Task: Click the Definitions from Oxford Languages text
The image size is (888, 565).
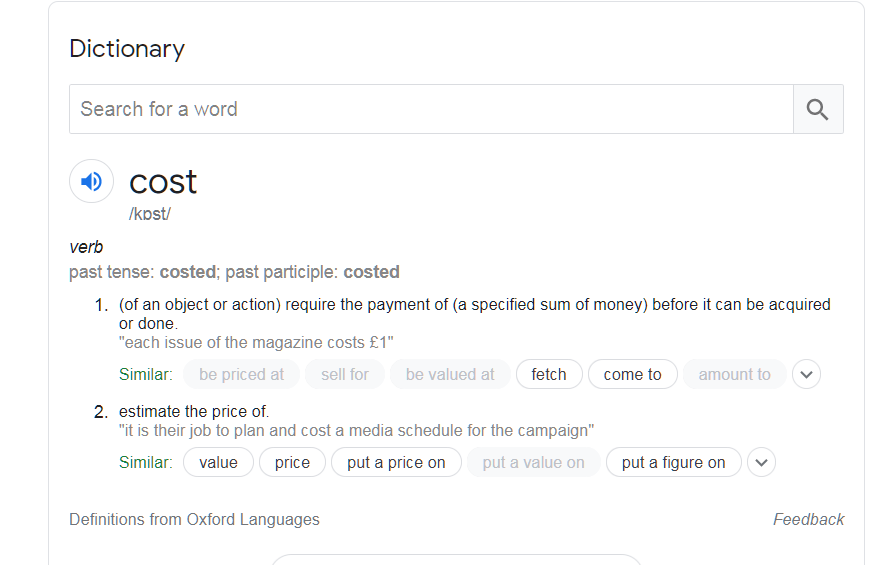Action: tap(194, 519)
